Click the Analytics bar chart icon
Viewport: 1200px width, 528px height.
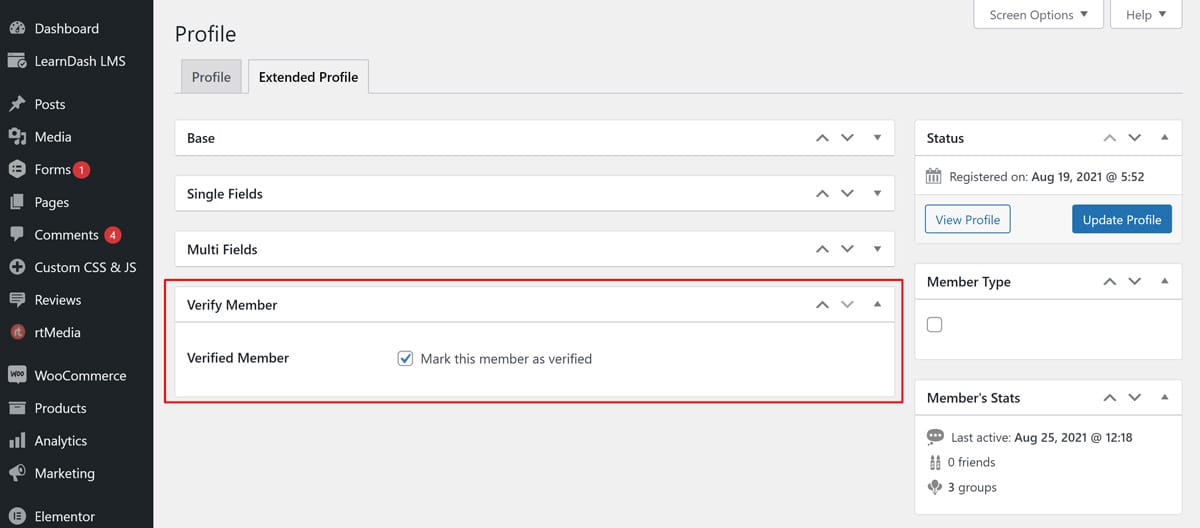[17, 441]
